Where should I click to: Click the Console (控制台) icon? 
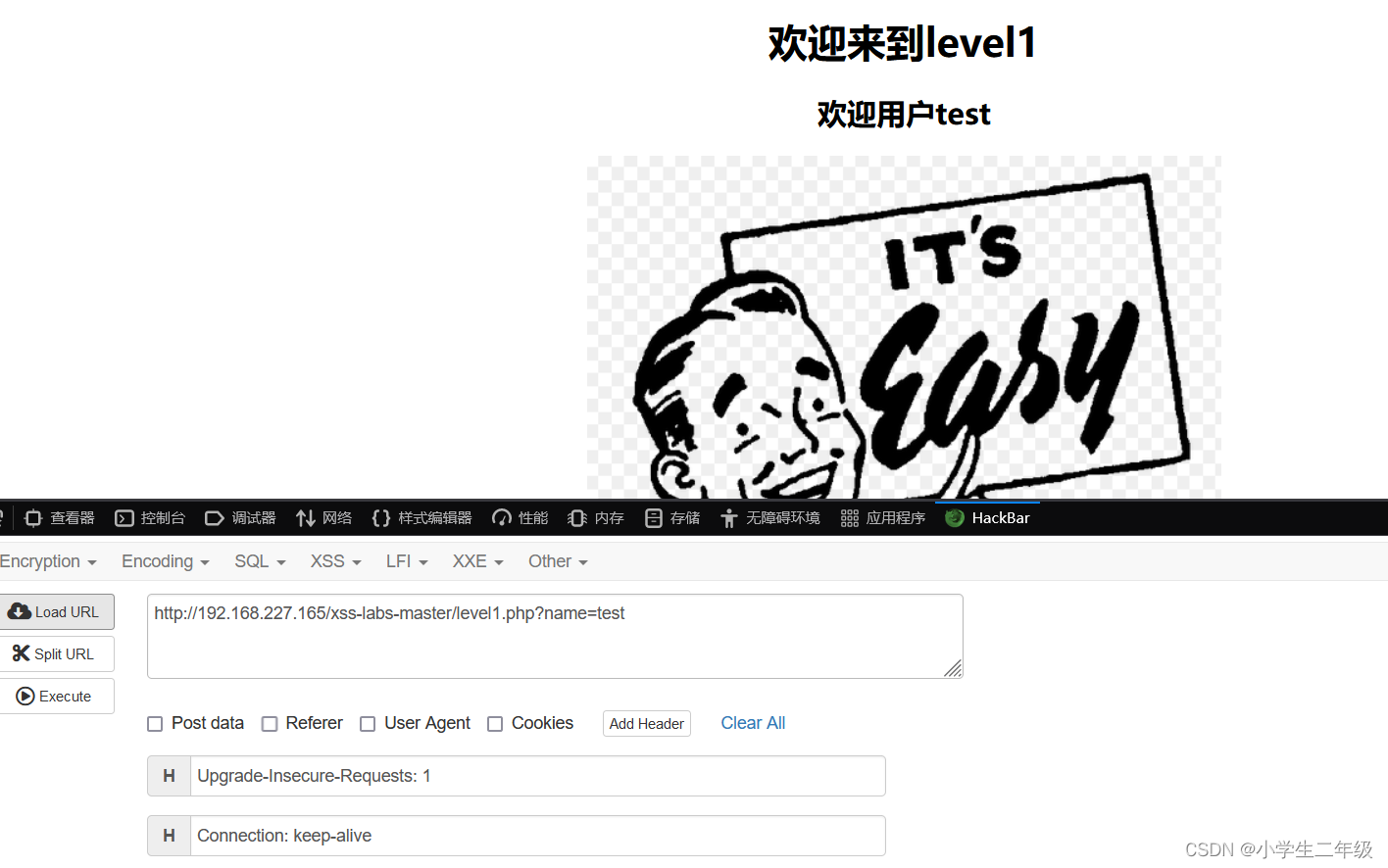click(x=124, y=518)
